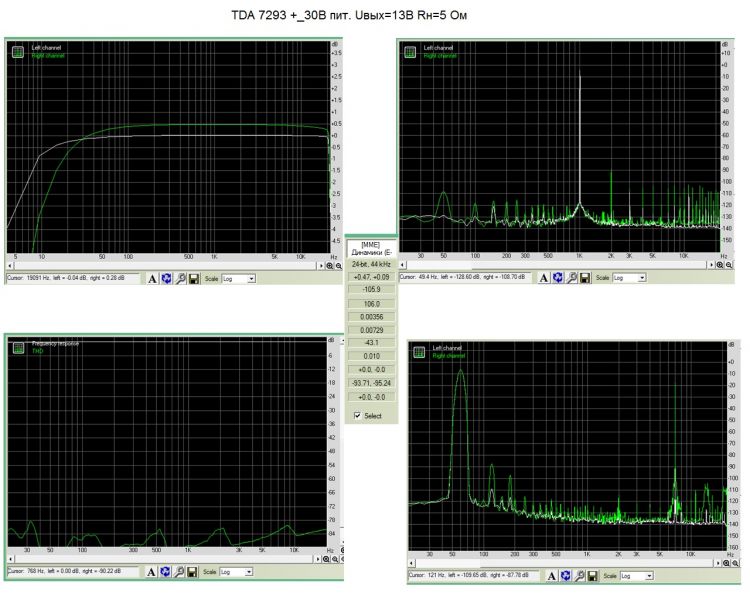The width and height of the screenshot is (750, 600).
Task: Select the [MME] Динамики results column header
Action: 371,248
